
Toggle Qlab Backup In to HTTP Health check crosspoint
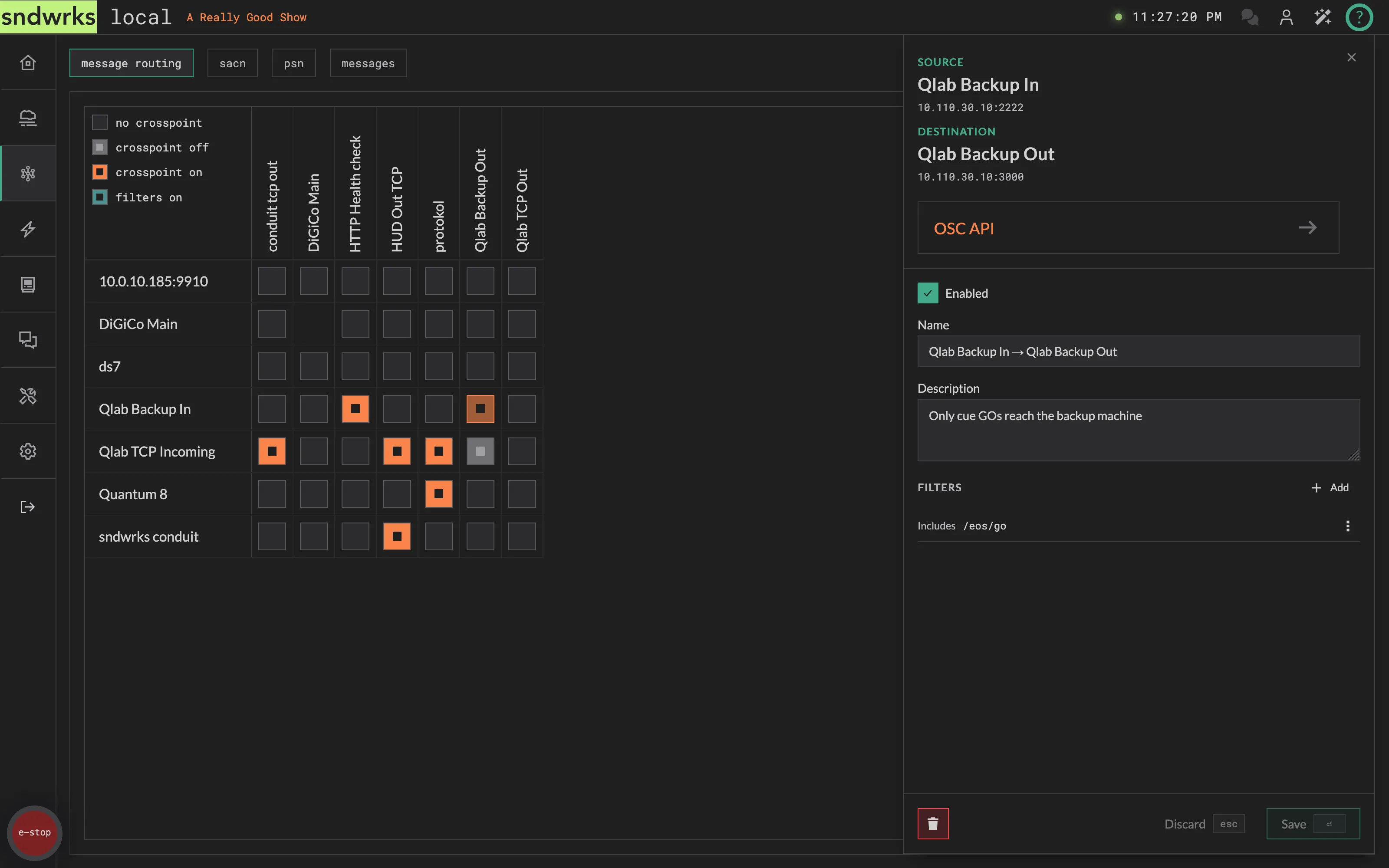click(x=355, y=409)
